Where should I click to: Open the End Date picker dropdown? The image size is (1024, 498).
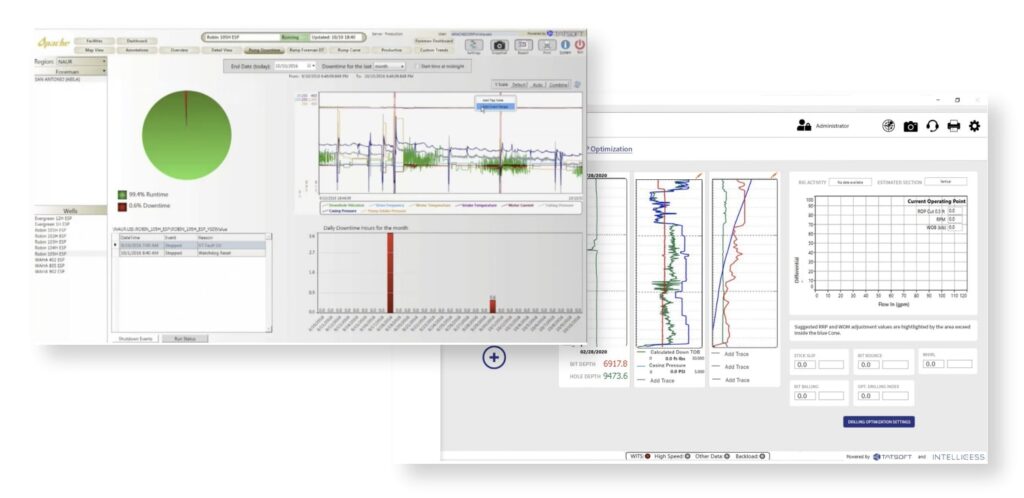click(x=311, y=66)
